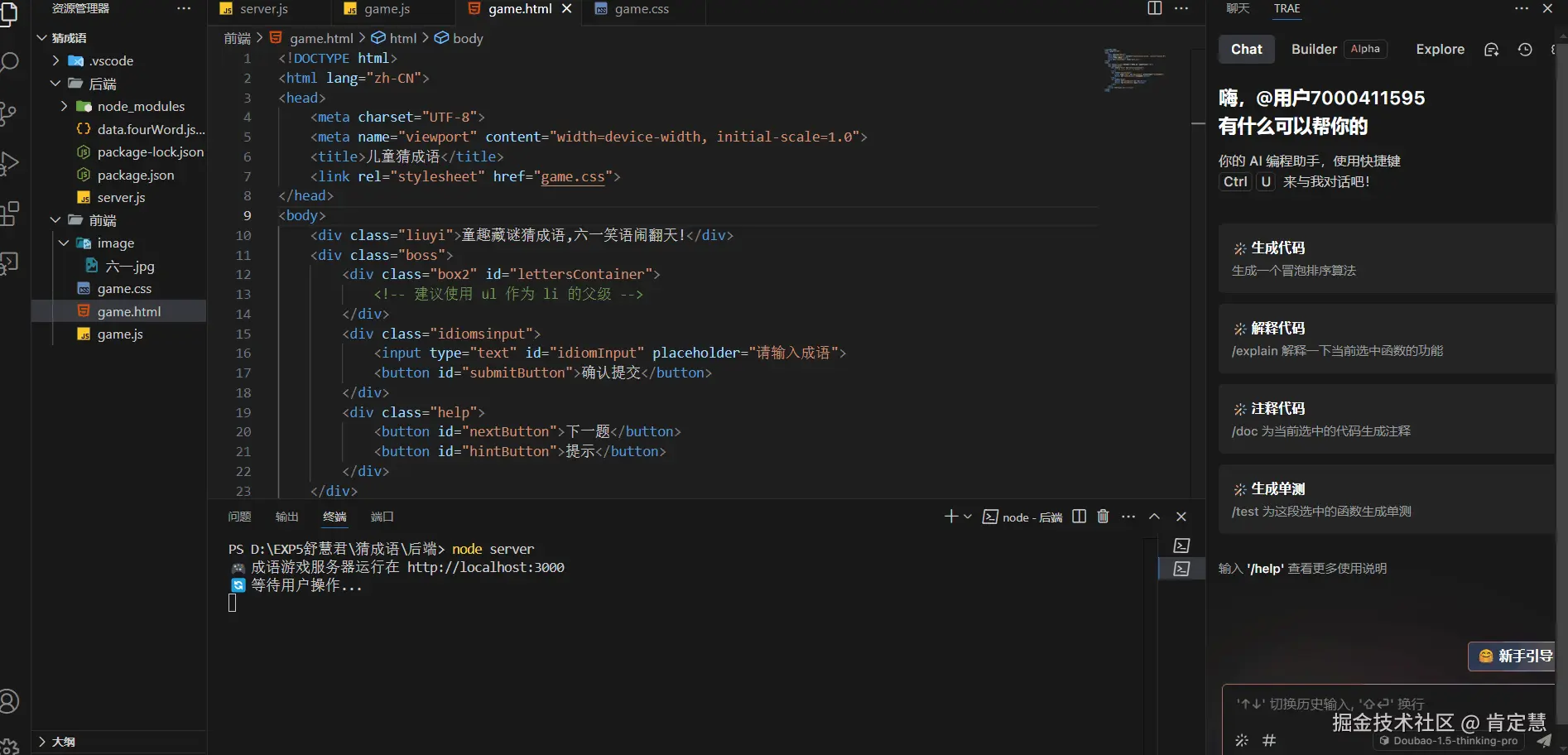Open the new terminal launch profile dropdown
The image size is (1568, 755).
(967, 517)
